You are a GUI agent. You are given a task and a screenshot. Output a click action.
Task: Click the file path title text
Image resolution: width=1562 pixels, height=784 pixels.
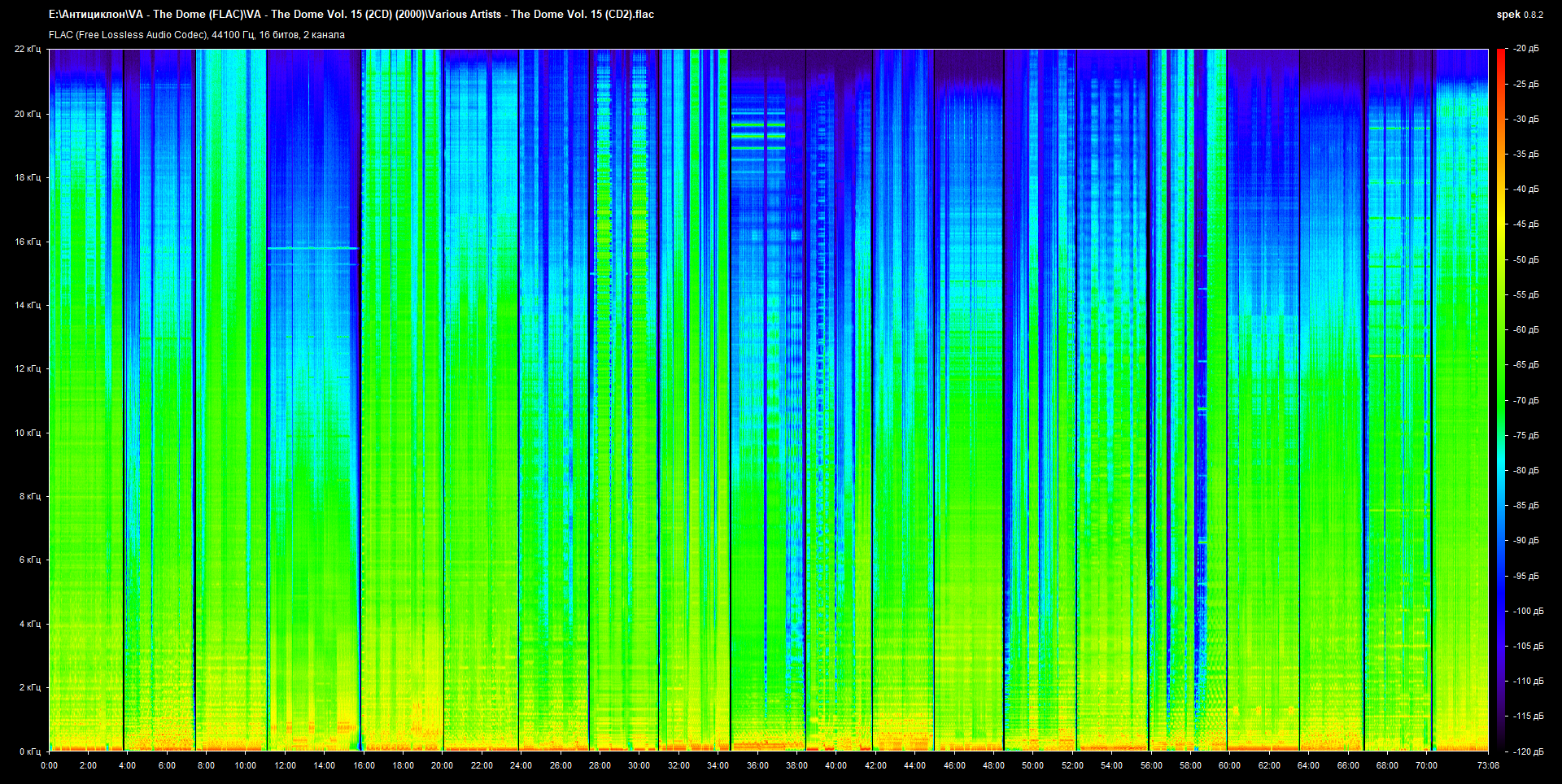click(x=351, y=14)
